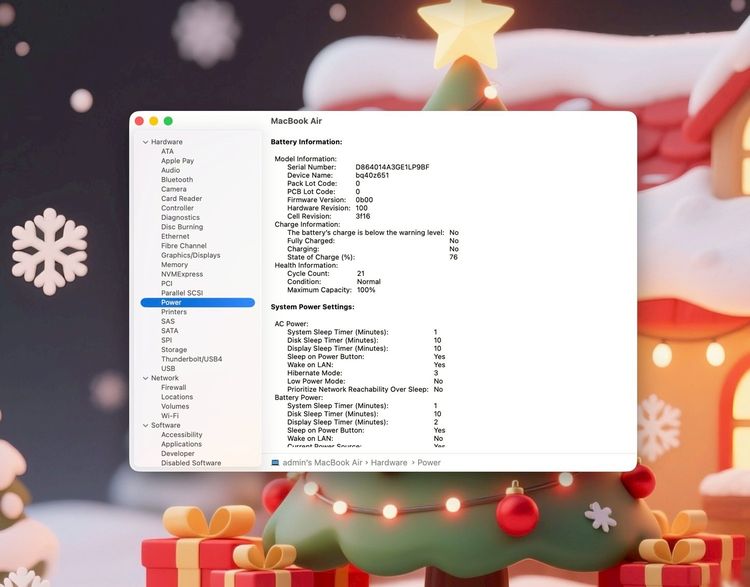Select Disabled Software in the sidebar

191,463
